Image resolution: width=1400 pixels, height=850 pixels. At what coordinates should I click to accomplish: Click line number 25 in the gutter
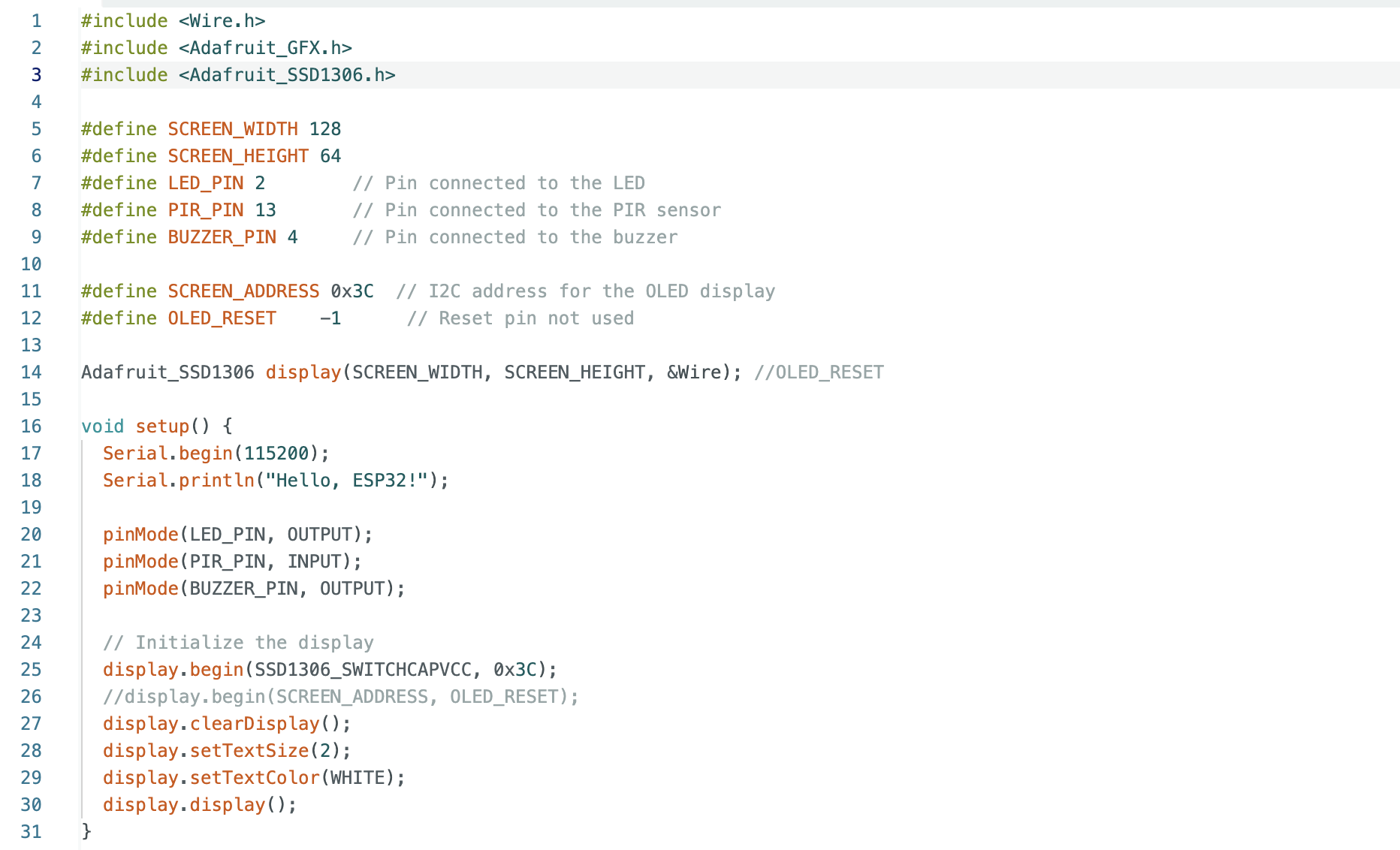31,670
